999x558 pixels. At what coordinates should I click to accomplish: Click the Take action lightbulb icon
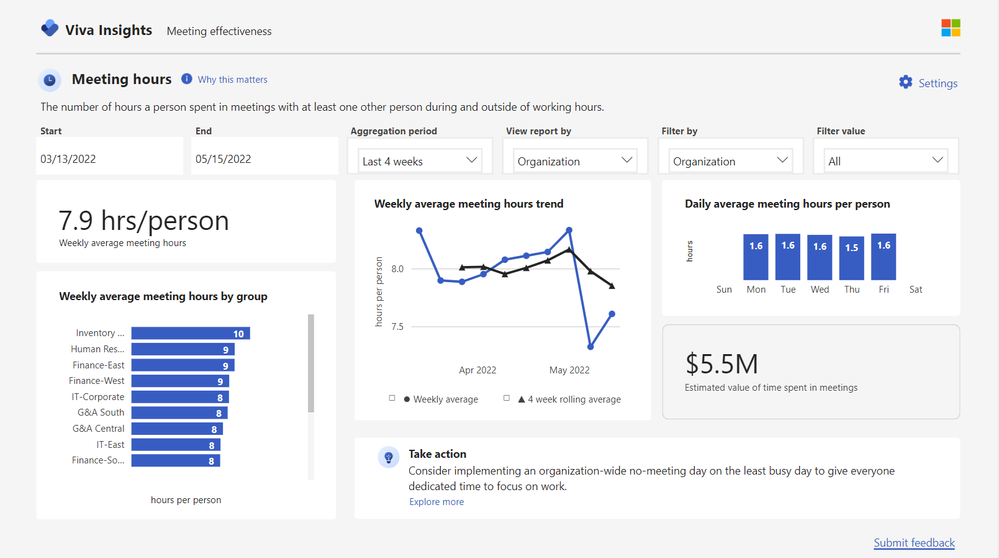click(388, 457)
